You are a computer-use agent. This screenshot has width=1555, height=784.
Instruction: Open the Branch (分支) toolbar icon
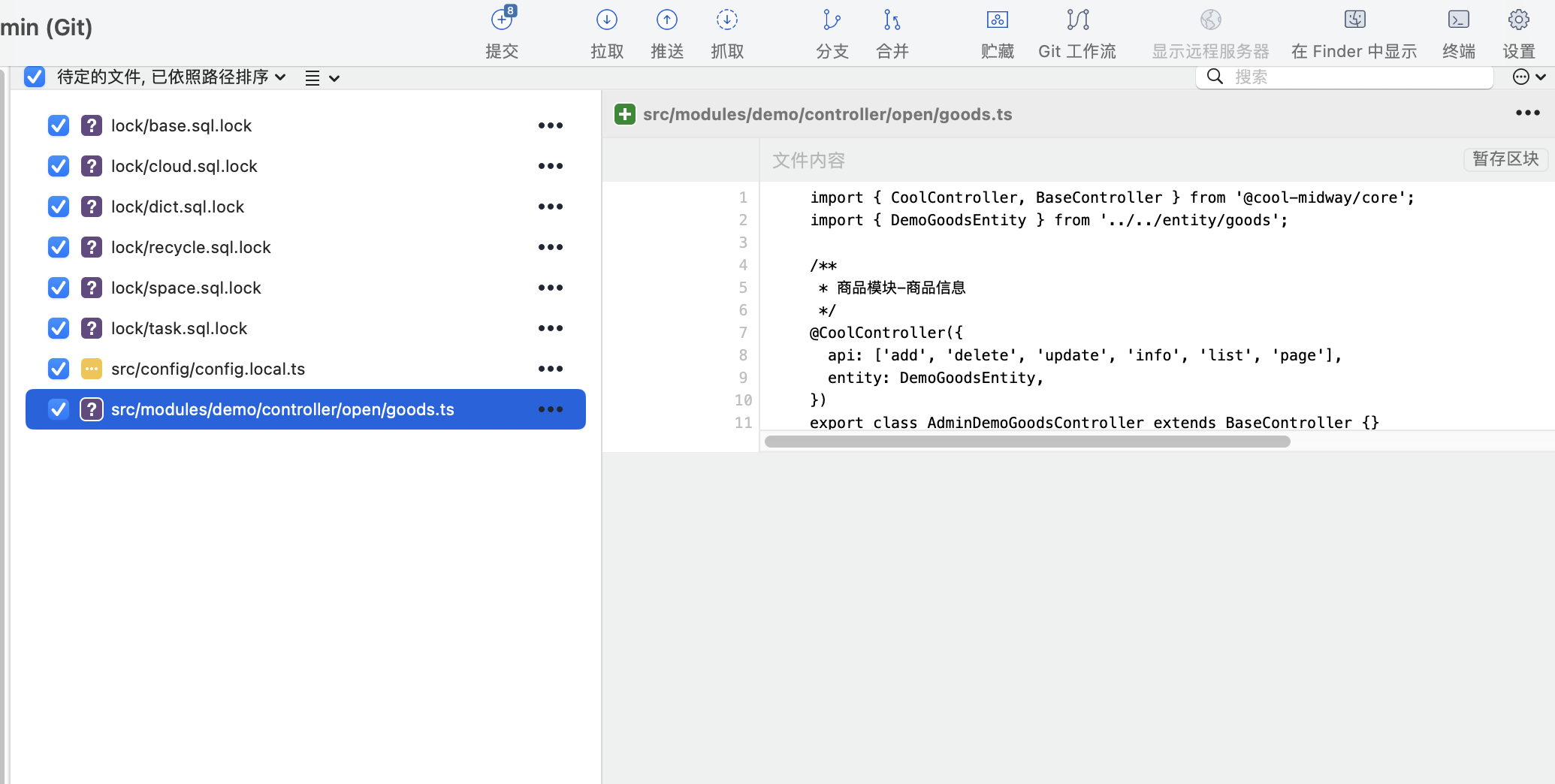coord(832,20)
